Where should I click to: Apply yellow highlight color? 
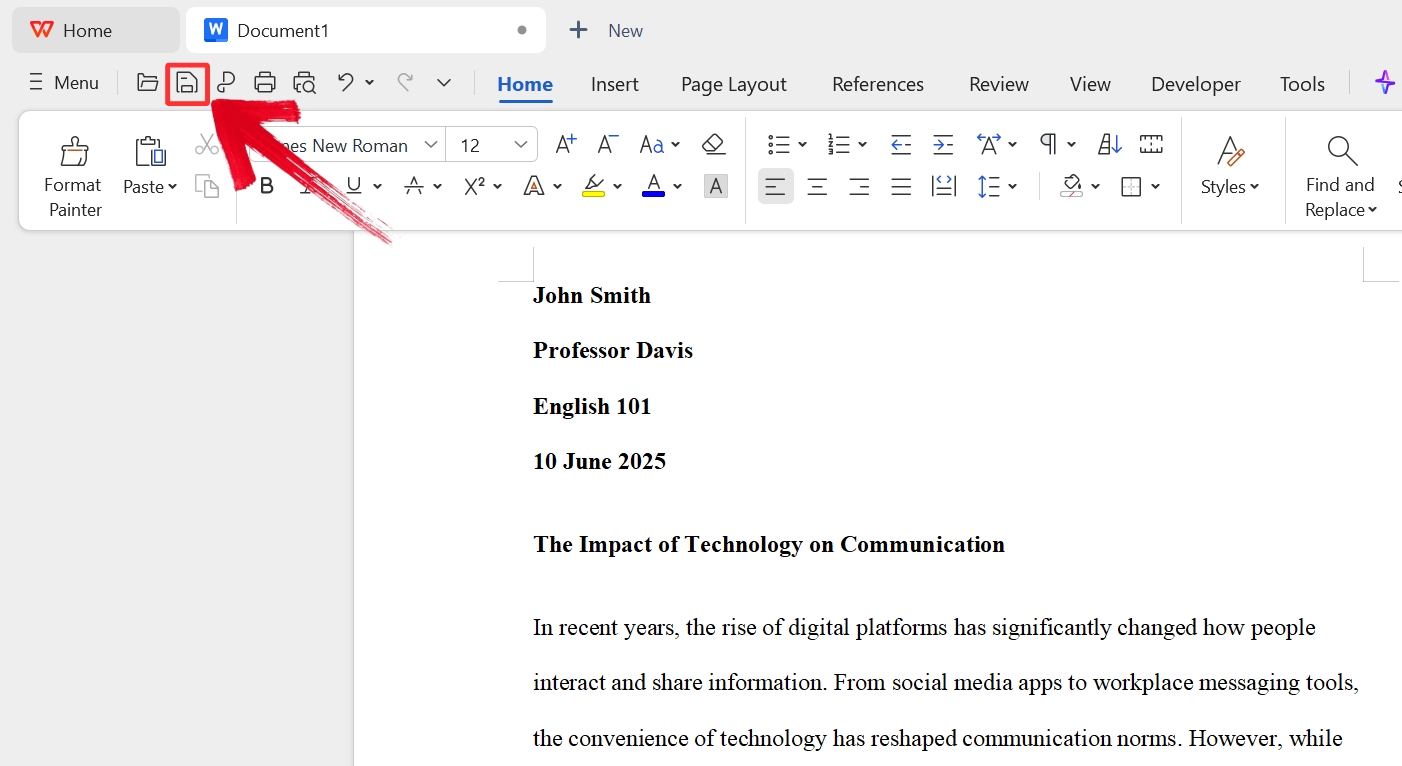(593, 186)
